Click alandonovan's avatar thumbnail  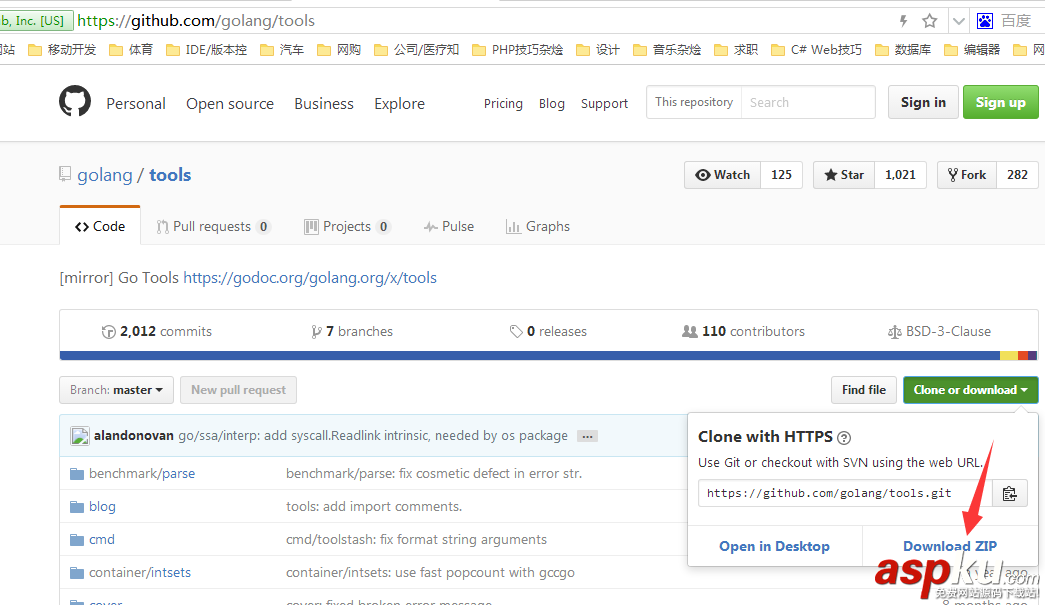coord(80,436)
